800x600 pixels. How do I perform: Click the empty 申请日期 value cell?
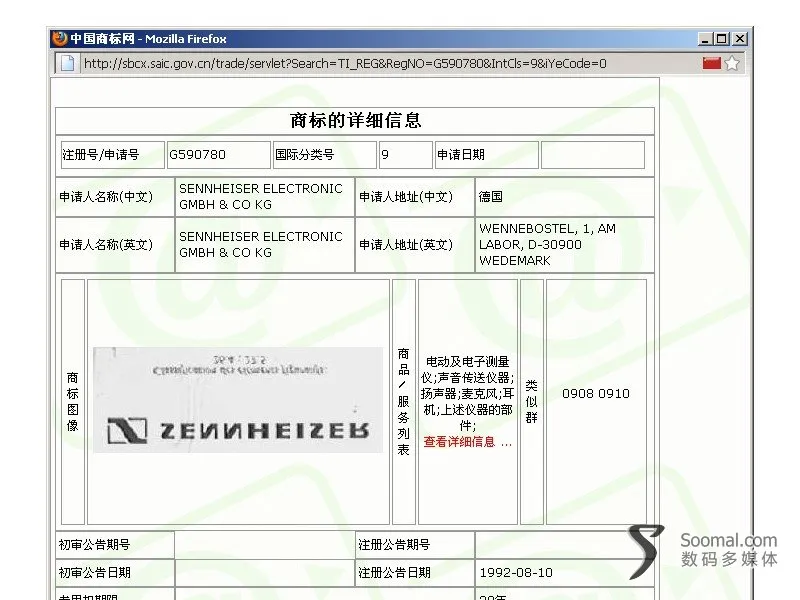coord(593,155)
